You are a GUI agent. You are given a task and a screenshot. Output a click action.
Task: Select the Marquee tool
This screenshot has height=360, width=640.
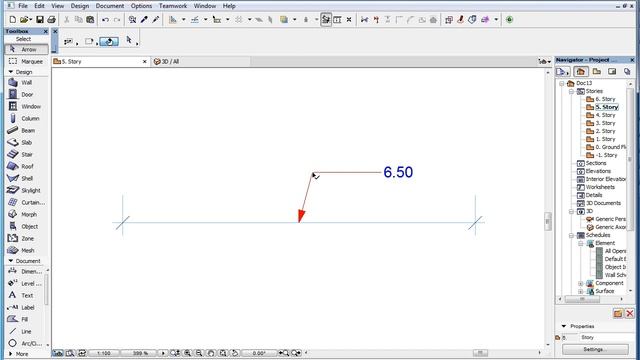(27, 61)
